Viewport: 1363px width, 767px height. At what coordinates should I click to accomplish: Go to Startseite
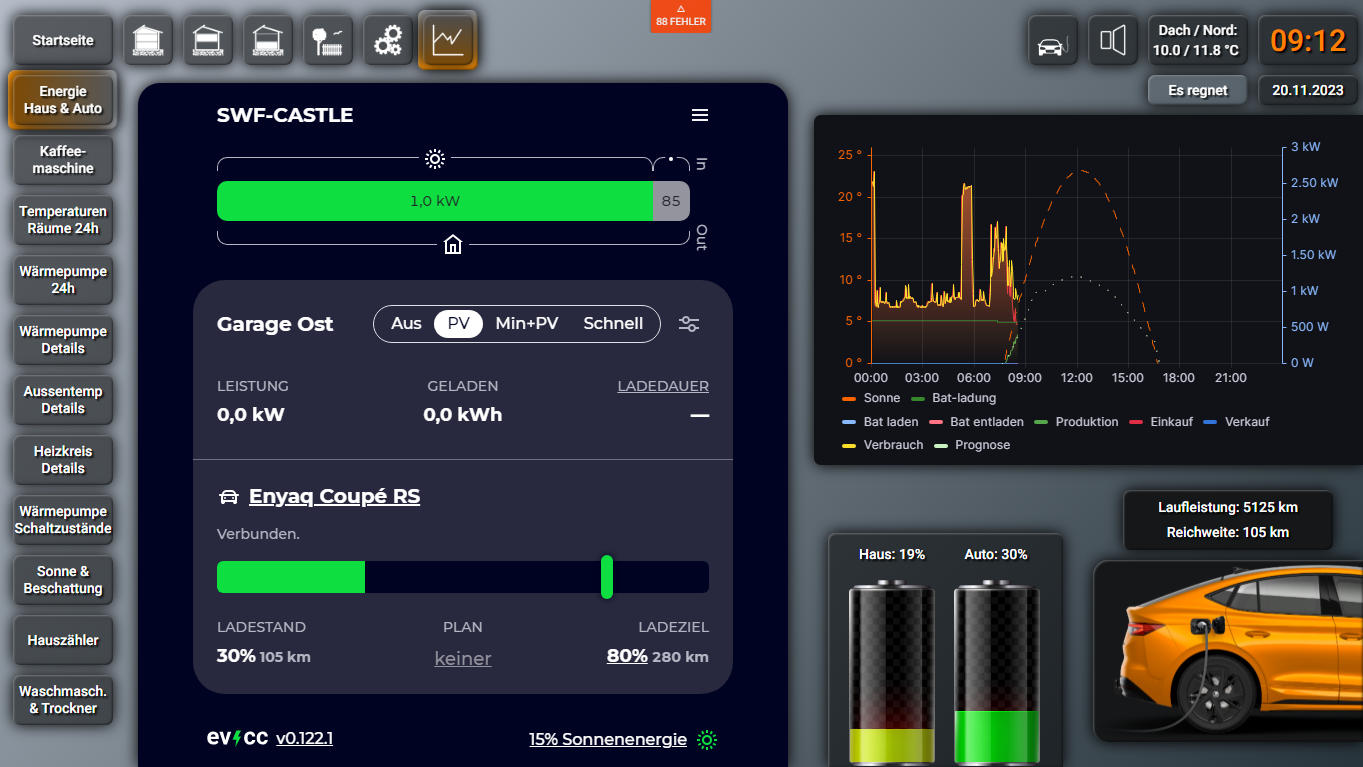pyautogui.click(x=63, y=40)
